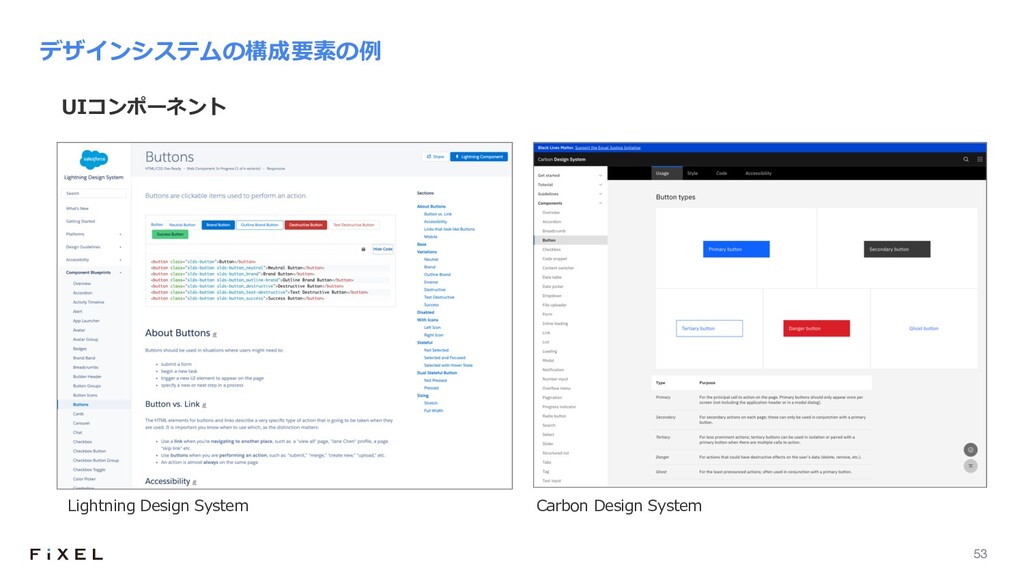Open Activity Timeline in Lightning sidebar

(x=88, y=302)
